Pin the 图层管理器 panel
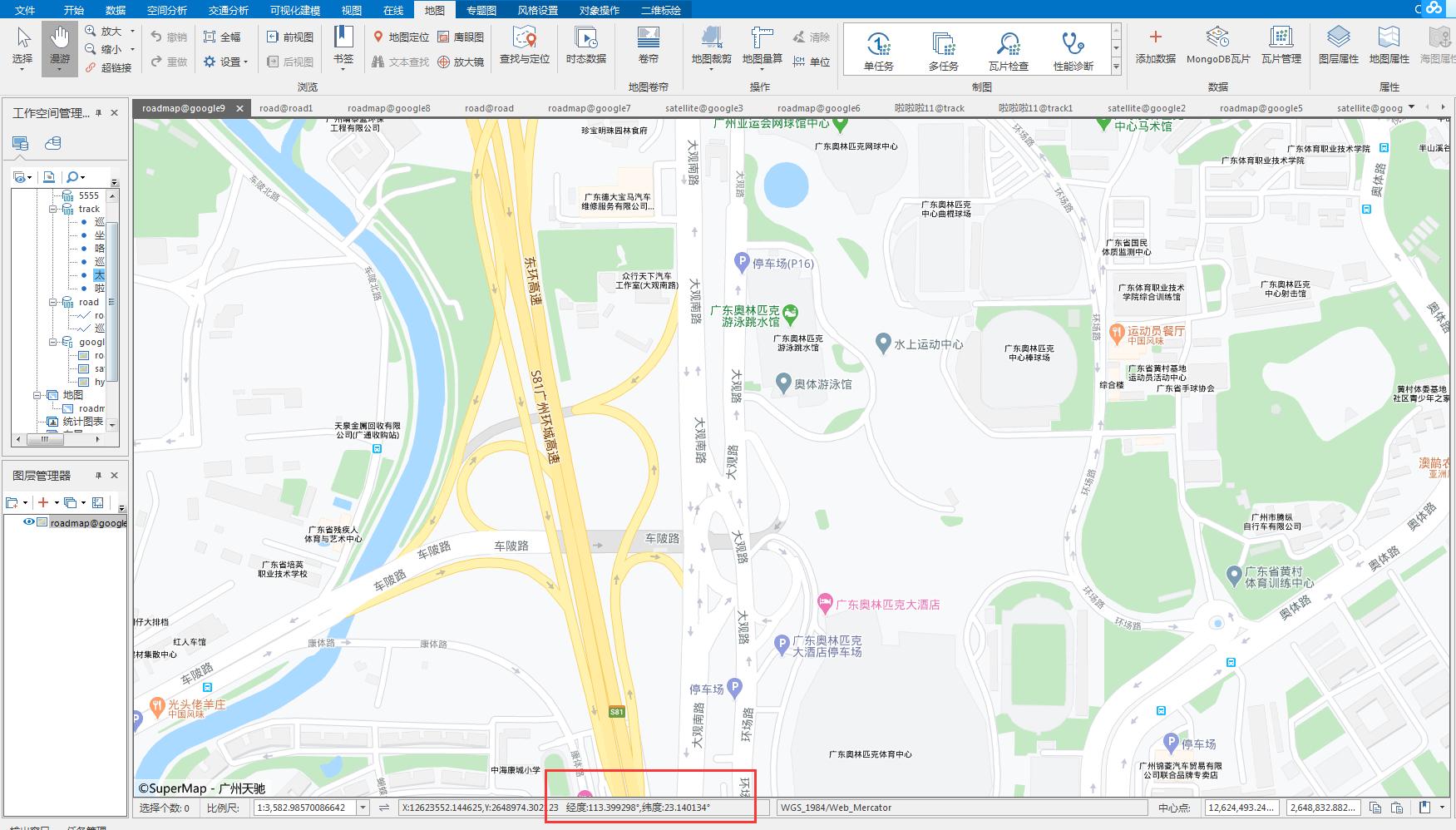This screenshot has height=830, width=1456. click(x=99, y=476)
